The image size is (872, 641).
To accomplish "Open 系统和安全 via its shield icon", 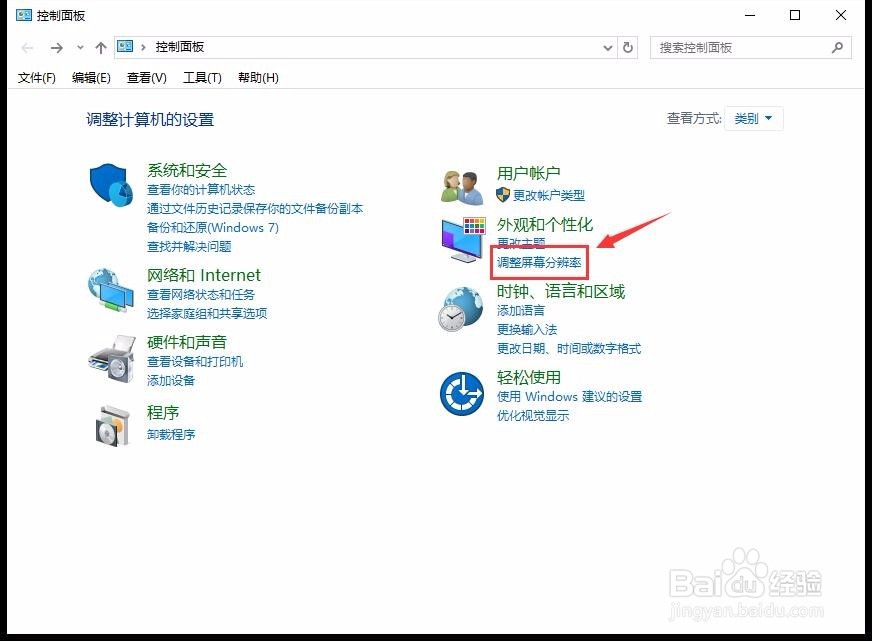I will pos(110,183).
